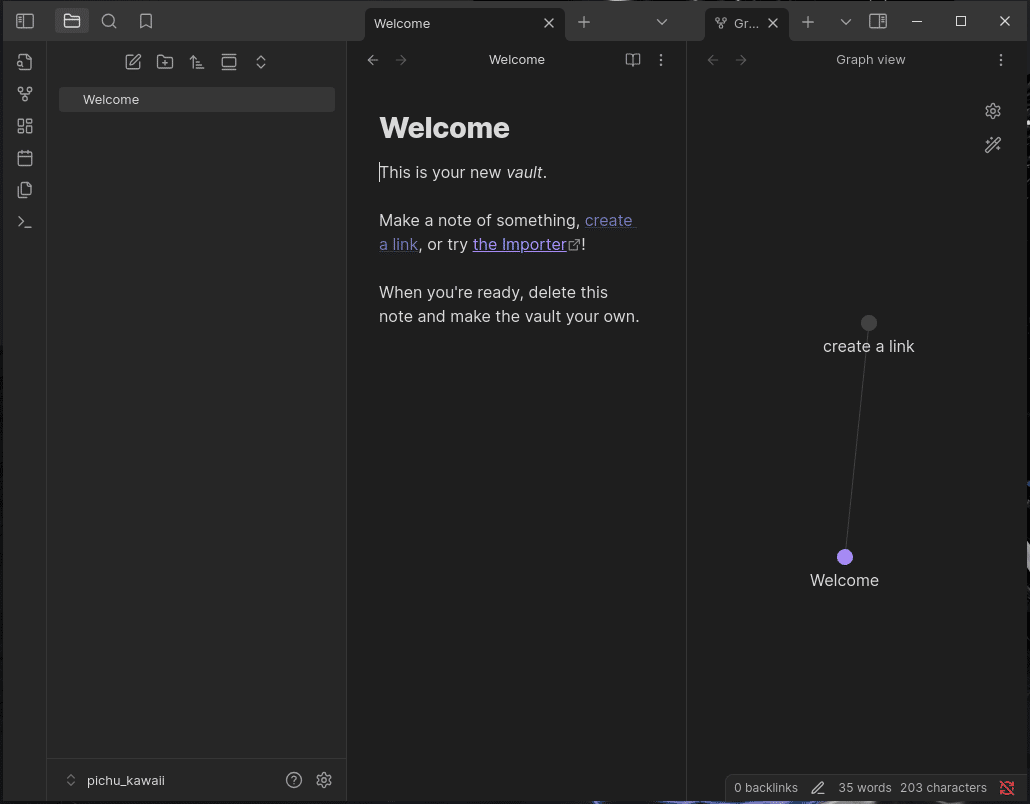Screen dimensions: 1030x804
Task: Create a new note using the pencil icon
Action: pos(133,61)
